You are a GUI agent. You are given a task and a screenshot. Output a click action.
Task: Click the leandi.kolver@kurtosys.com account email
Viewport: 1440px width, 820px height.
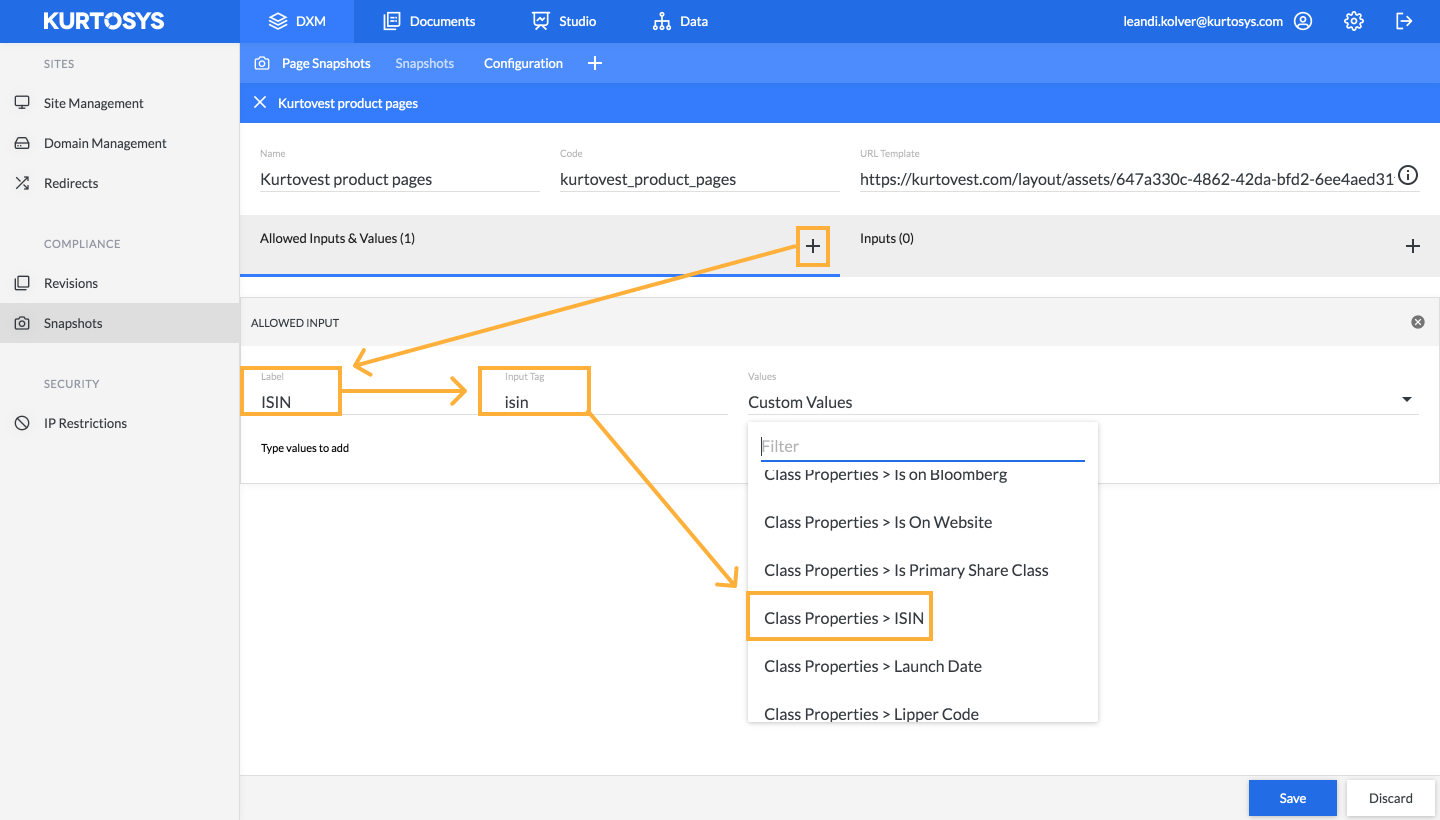pyautogui.click(x=1203, y=21)
